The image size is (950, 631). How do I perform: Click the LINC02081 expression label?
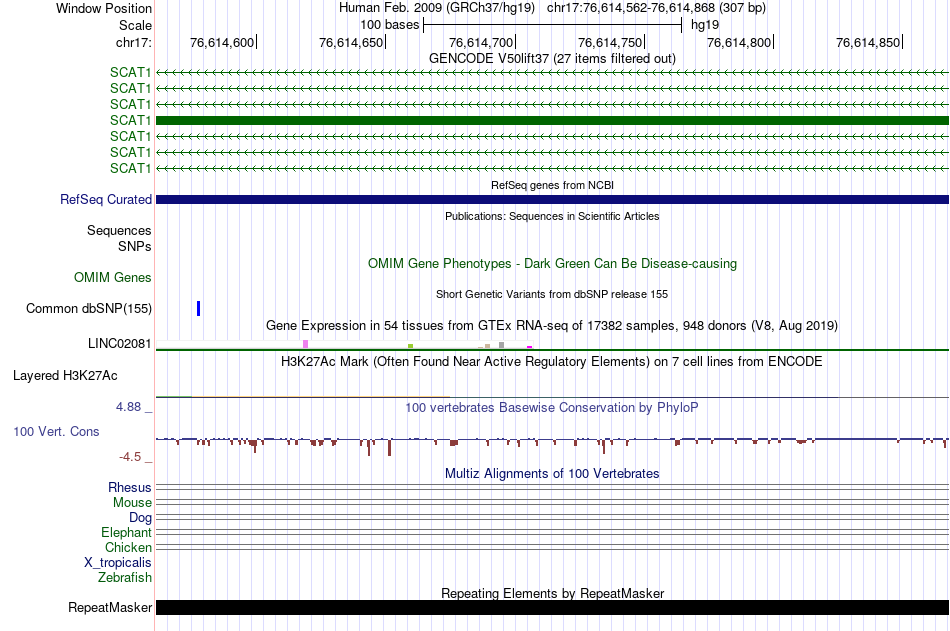(x=119, y=344)
